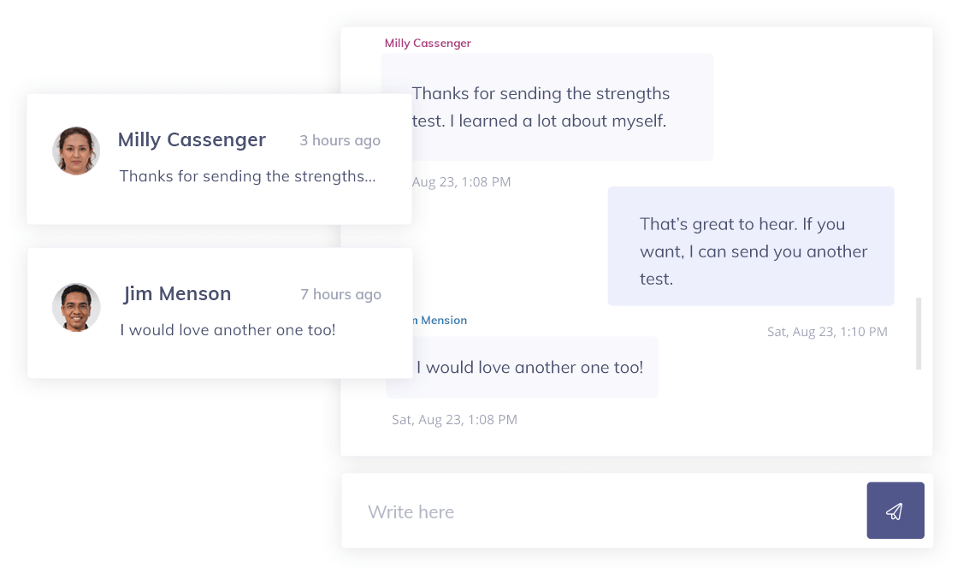Click the paper plane send icon
977x585 pixels.
[x=895, y=511]
